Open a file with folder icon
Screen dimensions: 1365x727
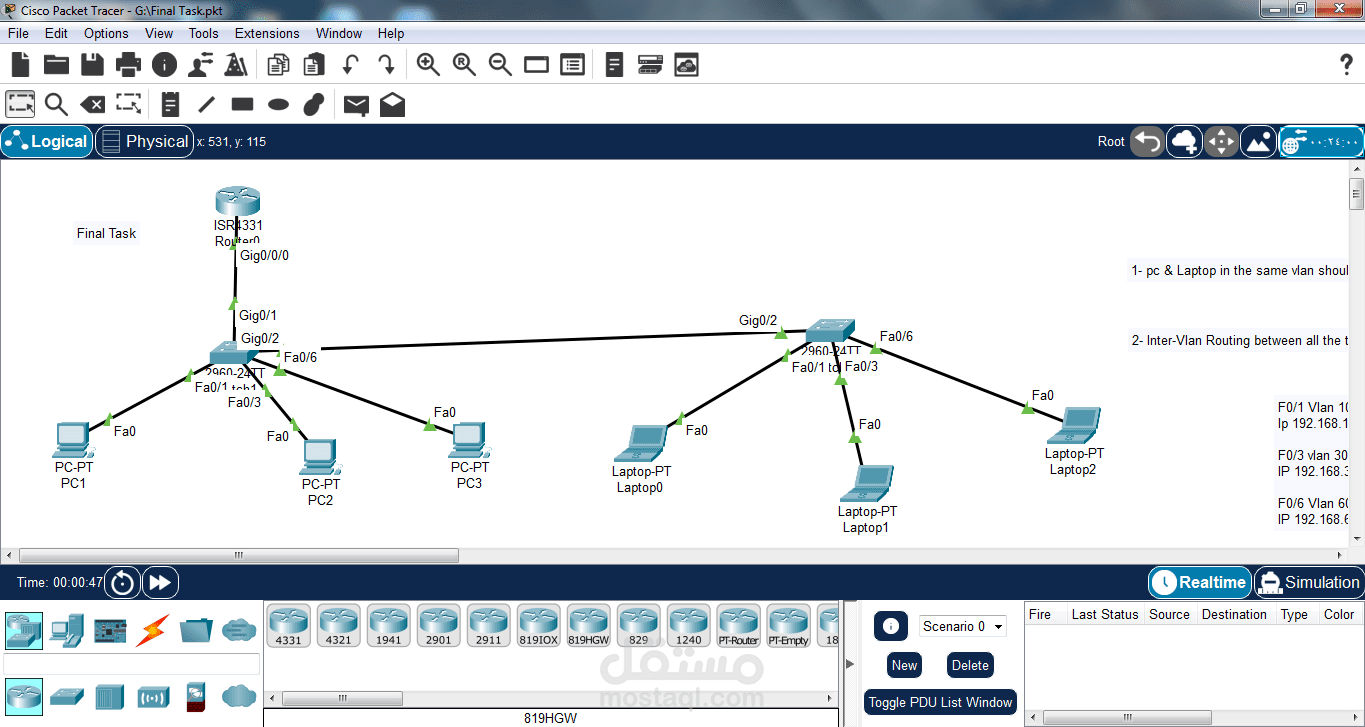point(56,65)
